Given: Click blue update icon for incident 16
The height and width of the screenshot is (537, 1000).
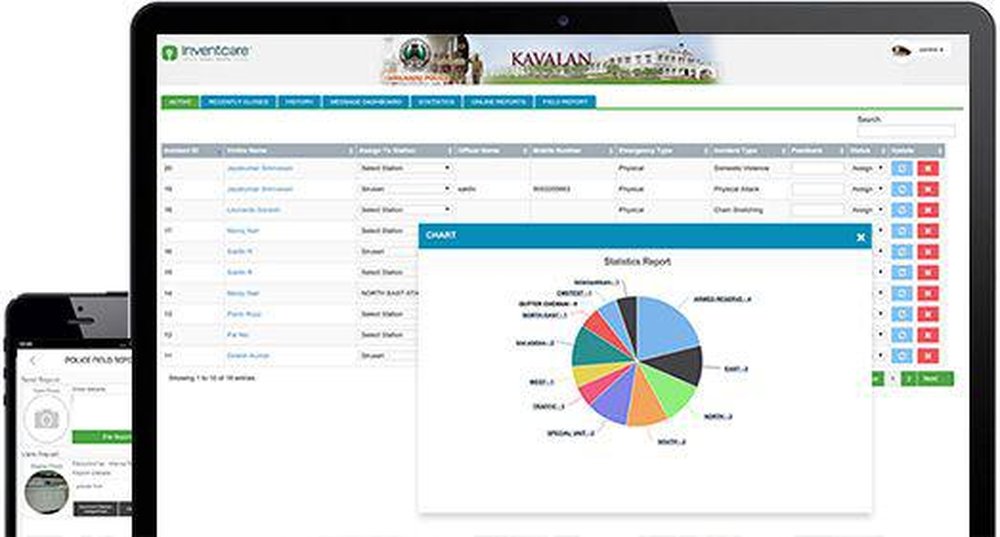Looking at the screenshot, I should [x=901, y=252].
